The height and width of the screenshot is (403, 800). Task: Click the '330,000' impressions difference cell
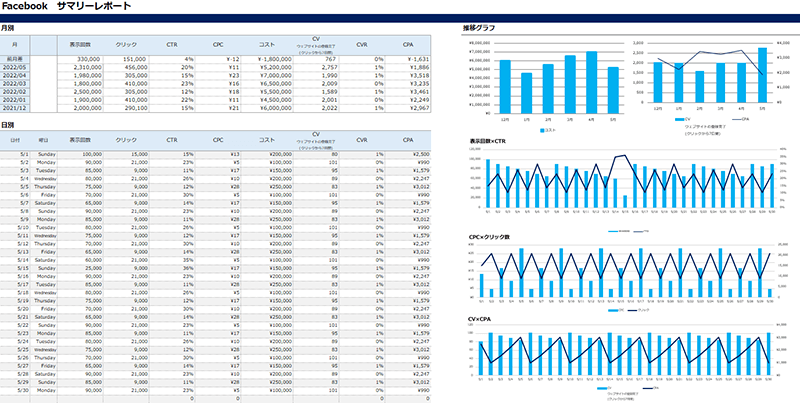point(80,59)
